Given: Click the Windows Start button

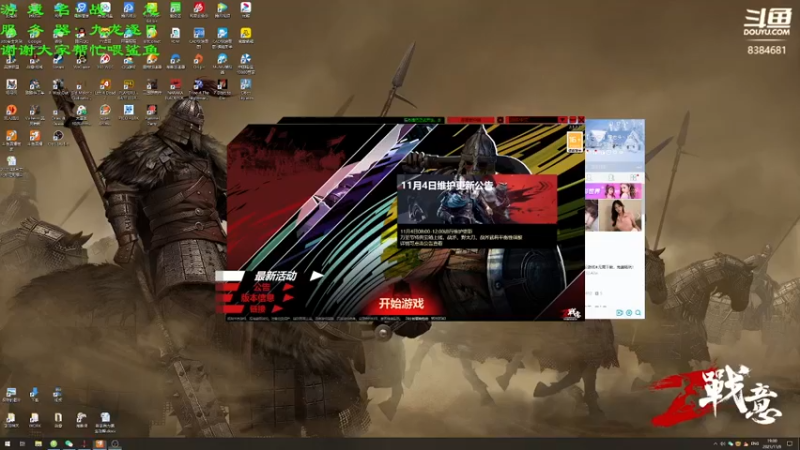Looking at the screenshot, I should click(x=7, y=444).
